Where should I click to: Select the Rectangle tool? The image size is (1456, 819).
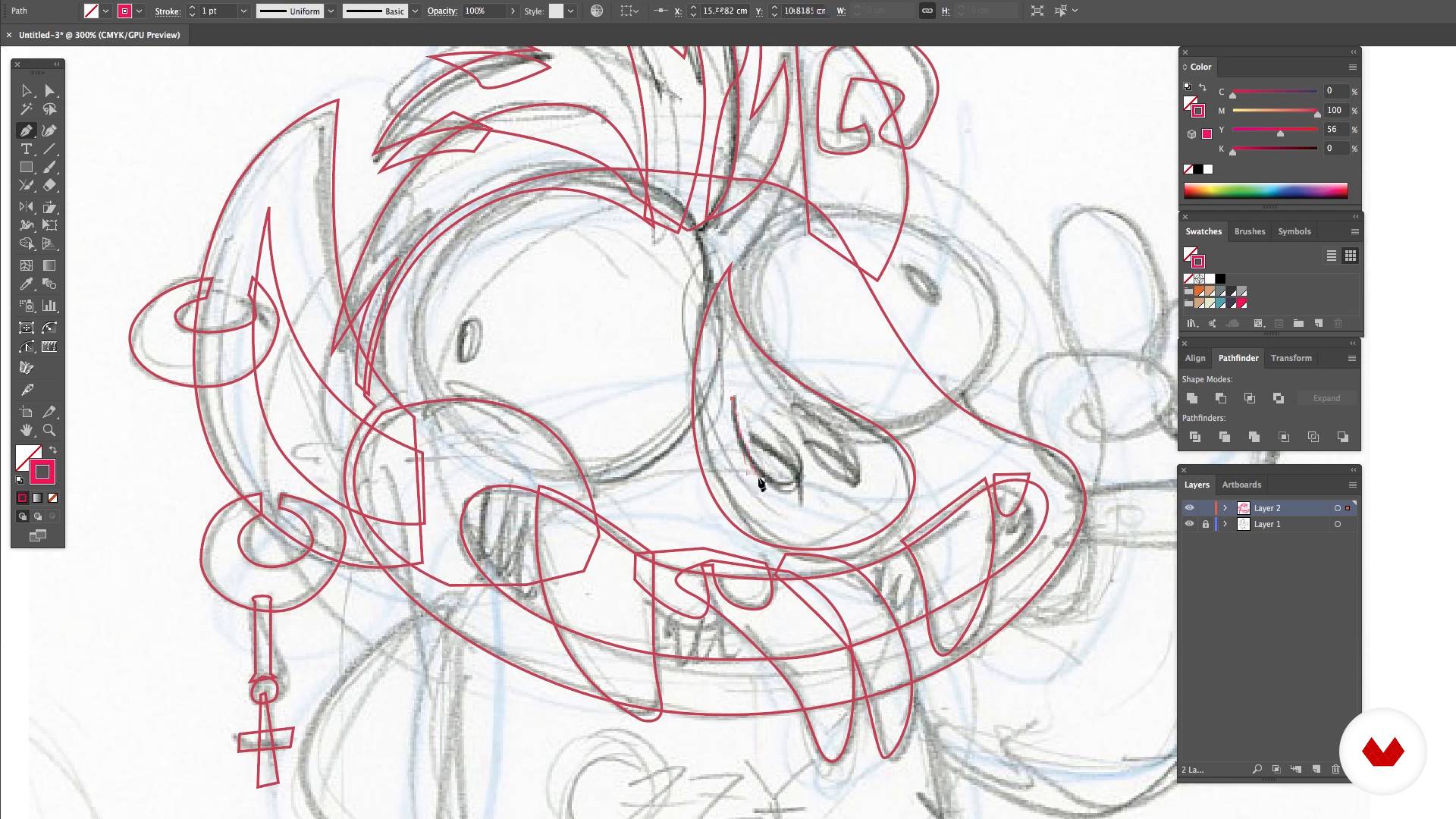[x=27, y=168]
